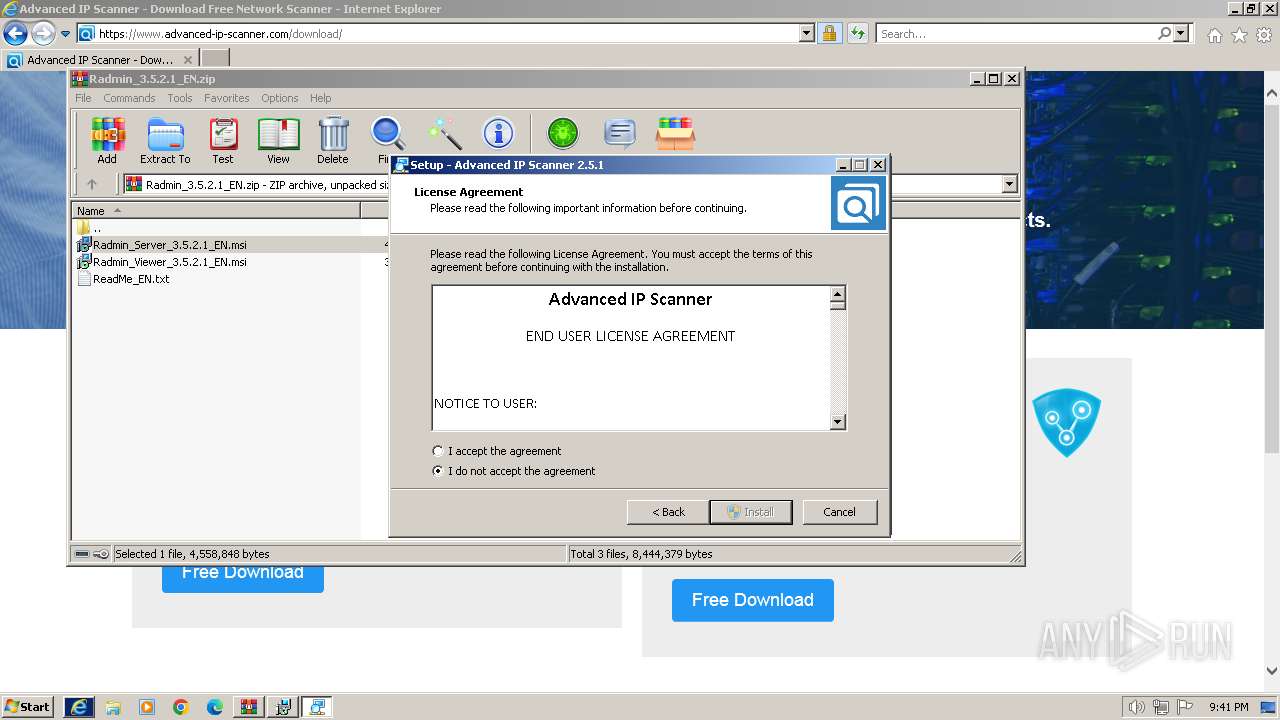
Task: Click the Info toolbar icon in WinRAR
Action: [498, 133]
